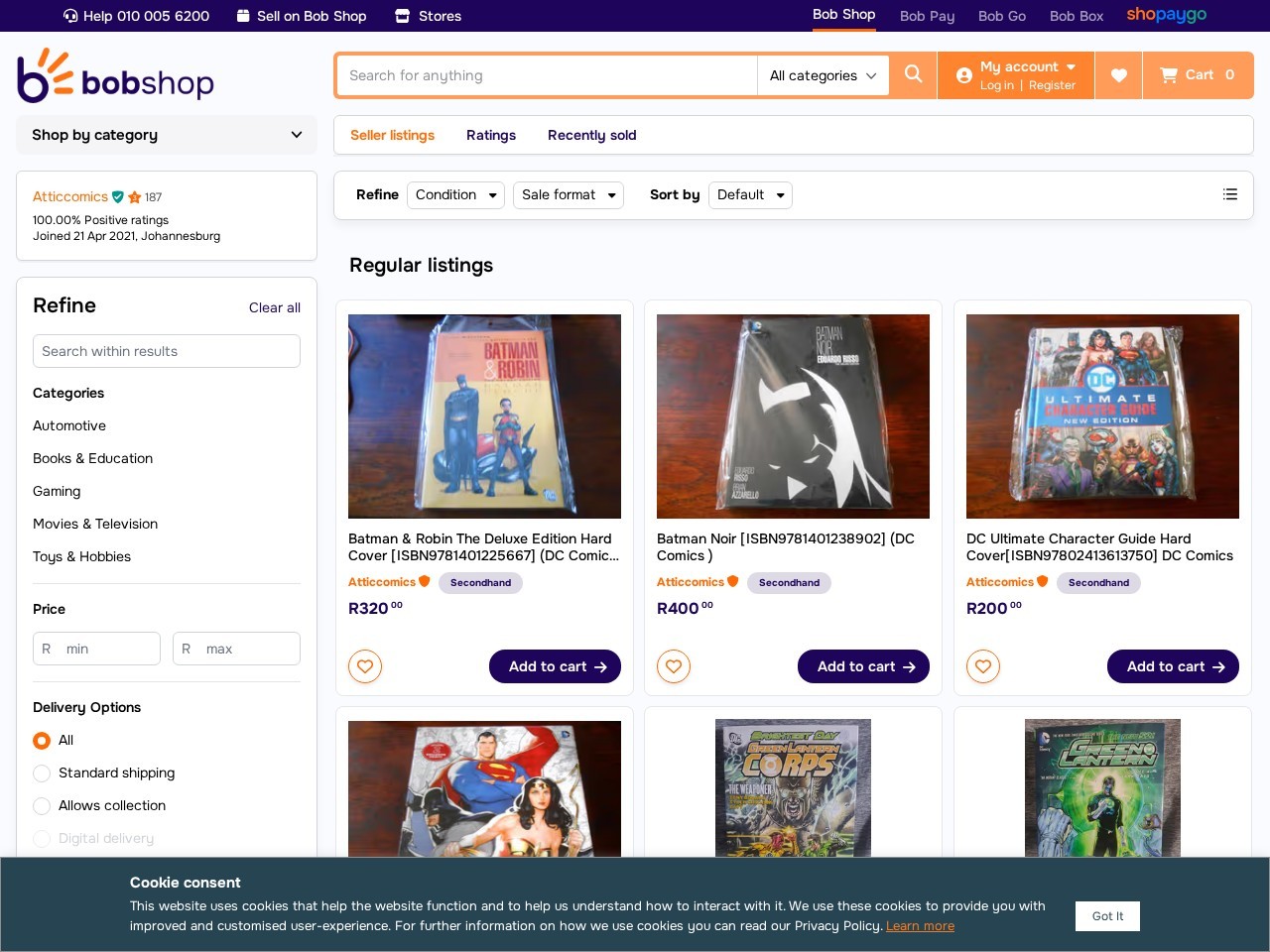The image size is (1270, 952).
Task: Click the wishlist heart in the header
Action: click(1118, 75)
